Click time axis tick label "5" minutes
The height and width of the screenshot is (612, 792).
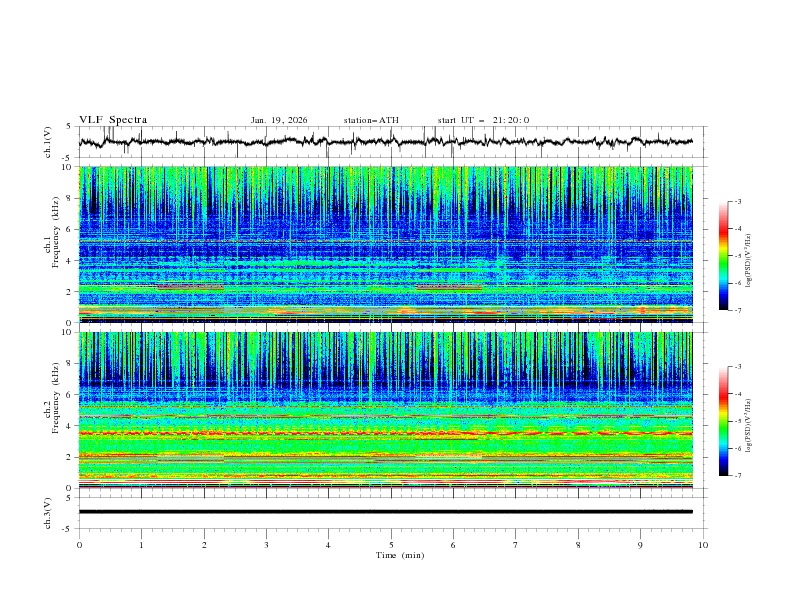point(391,545)
